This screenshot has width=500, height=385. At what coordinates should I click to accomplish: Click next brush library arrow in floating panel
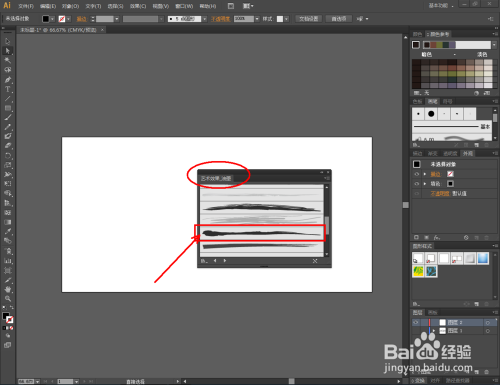pyautogui.click(x=225, y=260)
